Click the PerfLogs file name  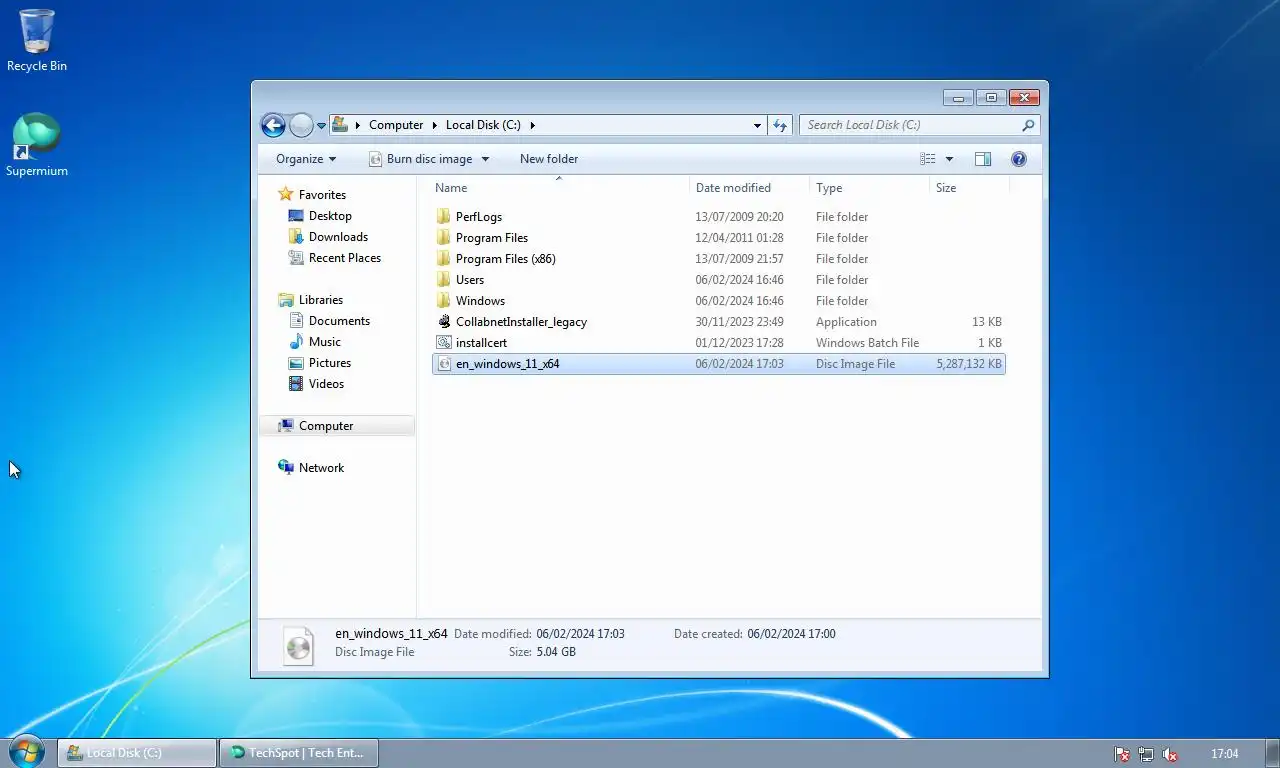point(479,217)
